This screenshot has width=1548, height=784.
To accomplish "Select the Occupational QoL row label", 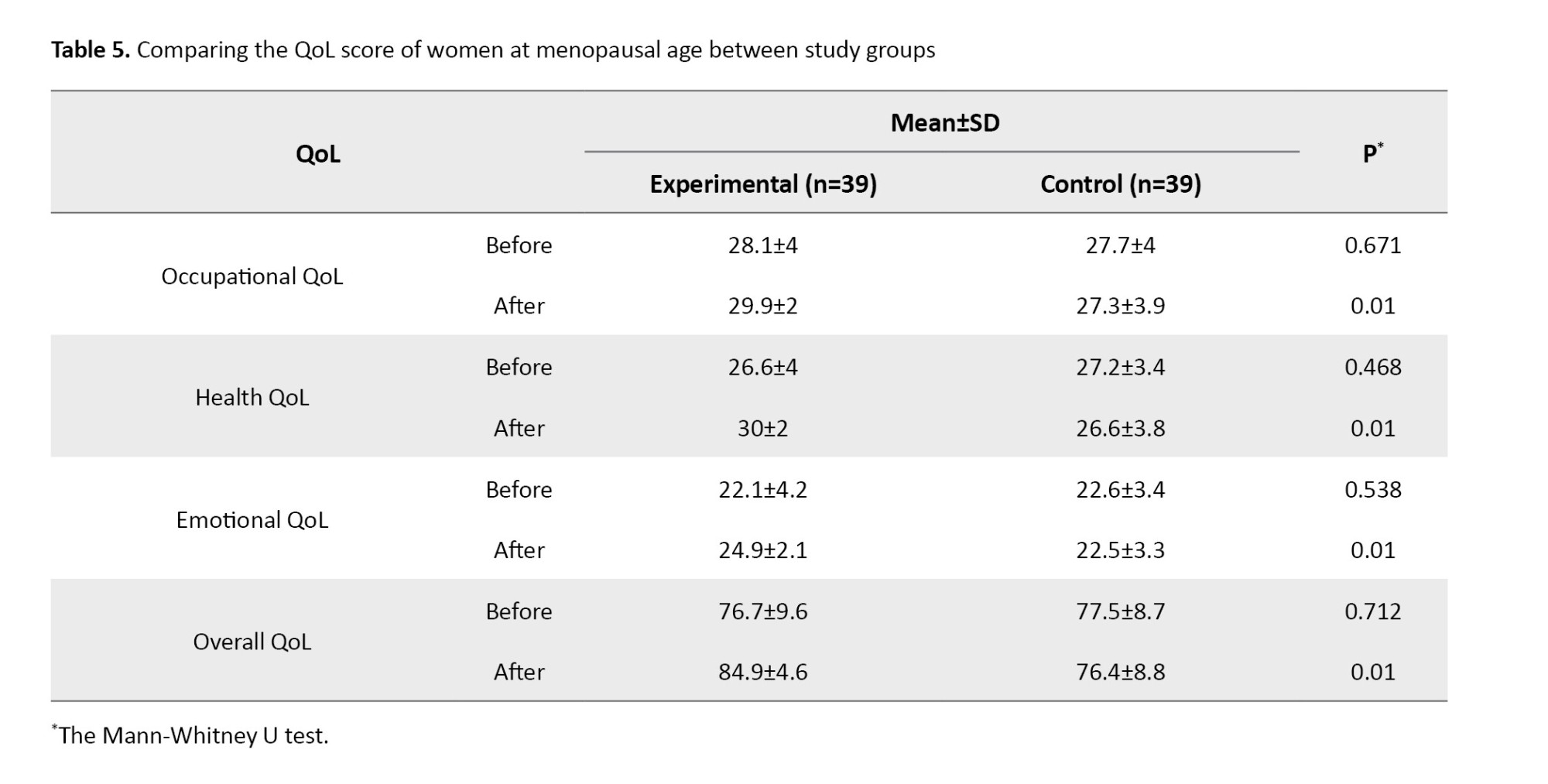I will point(252,276).
